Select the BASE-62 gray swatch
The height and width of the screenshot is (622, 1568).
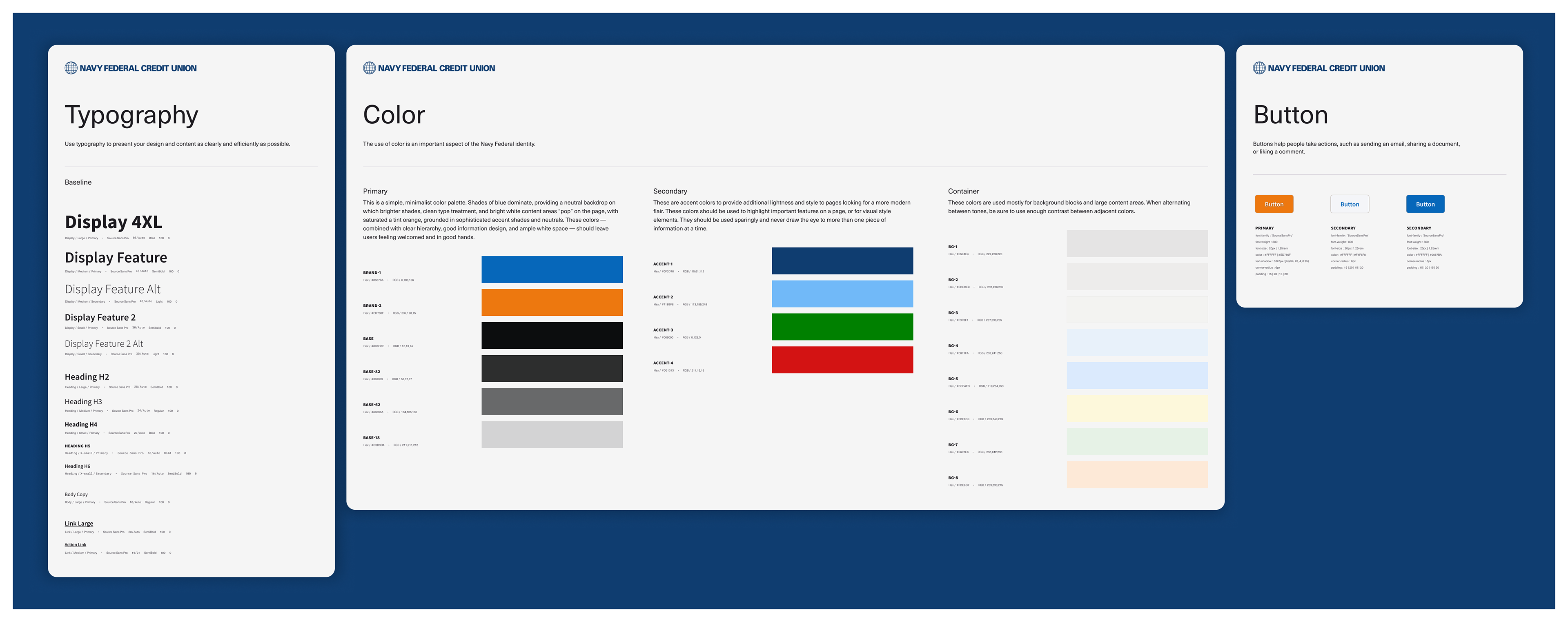pyautogui.click(x=552, y=402)
